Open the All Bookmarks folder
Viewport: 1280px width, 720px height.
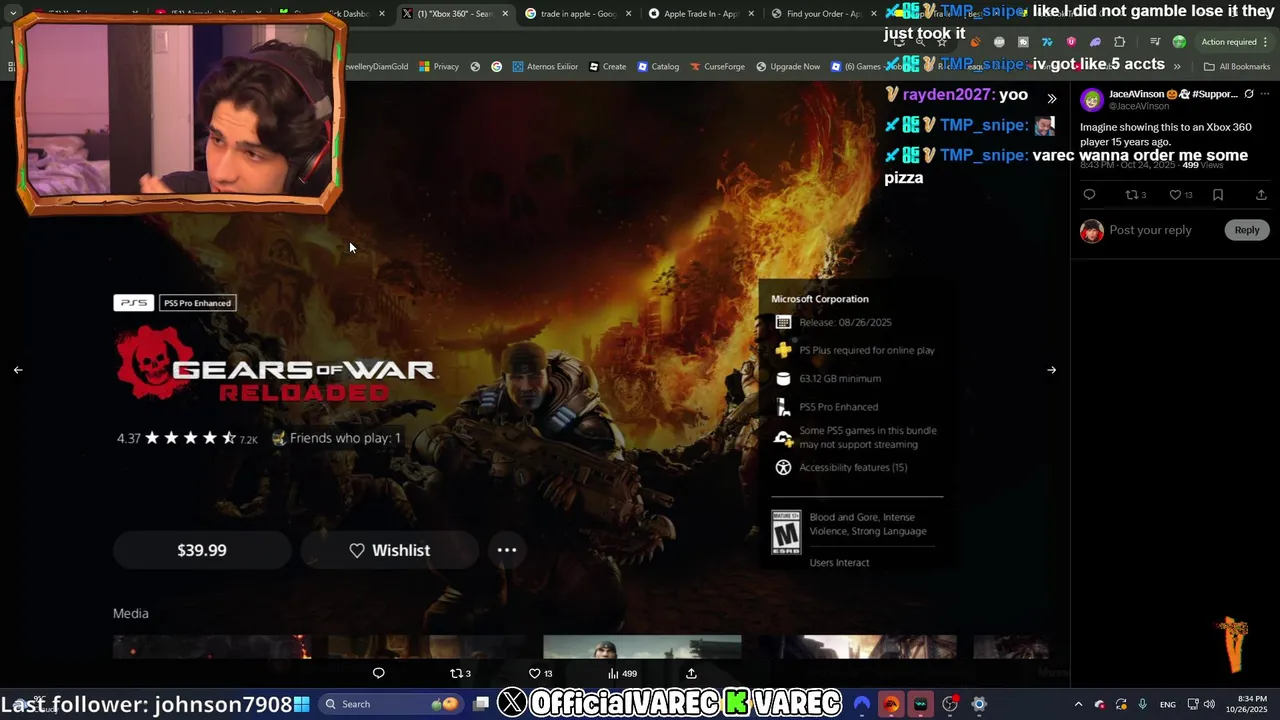coord(1237,67)
